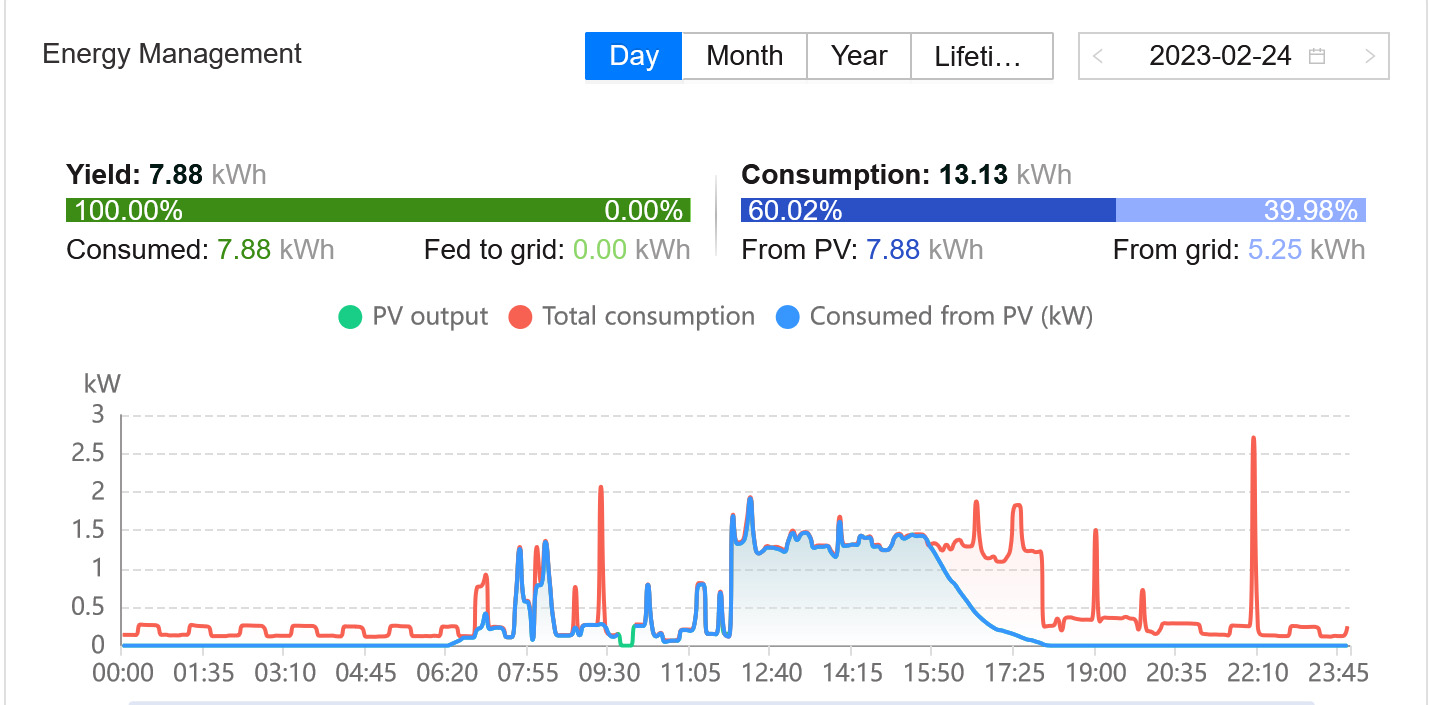Switch to the Year tab
Screen dimensions: 1429x705
859,56
